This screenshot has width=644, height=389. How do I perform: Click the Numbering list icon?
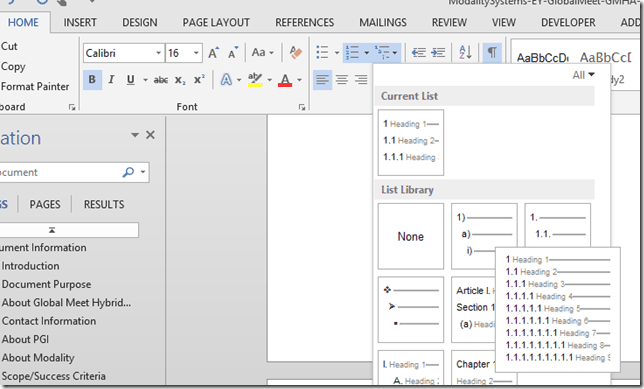pos(353,53)
